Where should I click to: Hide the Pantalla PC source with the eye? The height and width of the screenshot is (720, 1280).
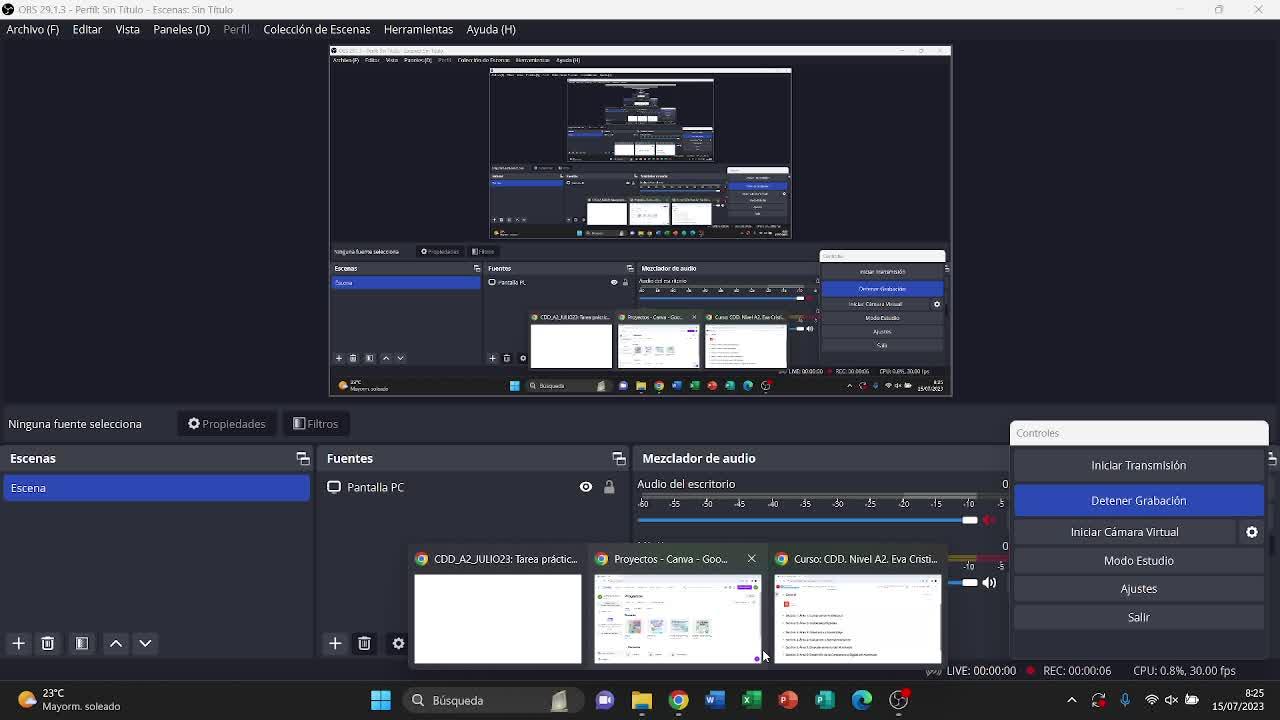click(x=586, y=487)
